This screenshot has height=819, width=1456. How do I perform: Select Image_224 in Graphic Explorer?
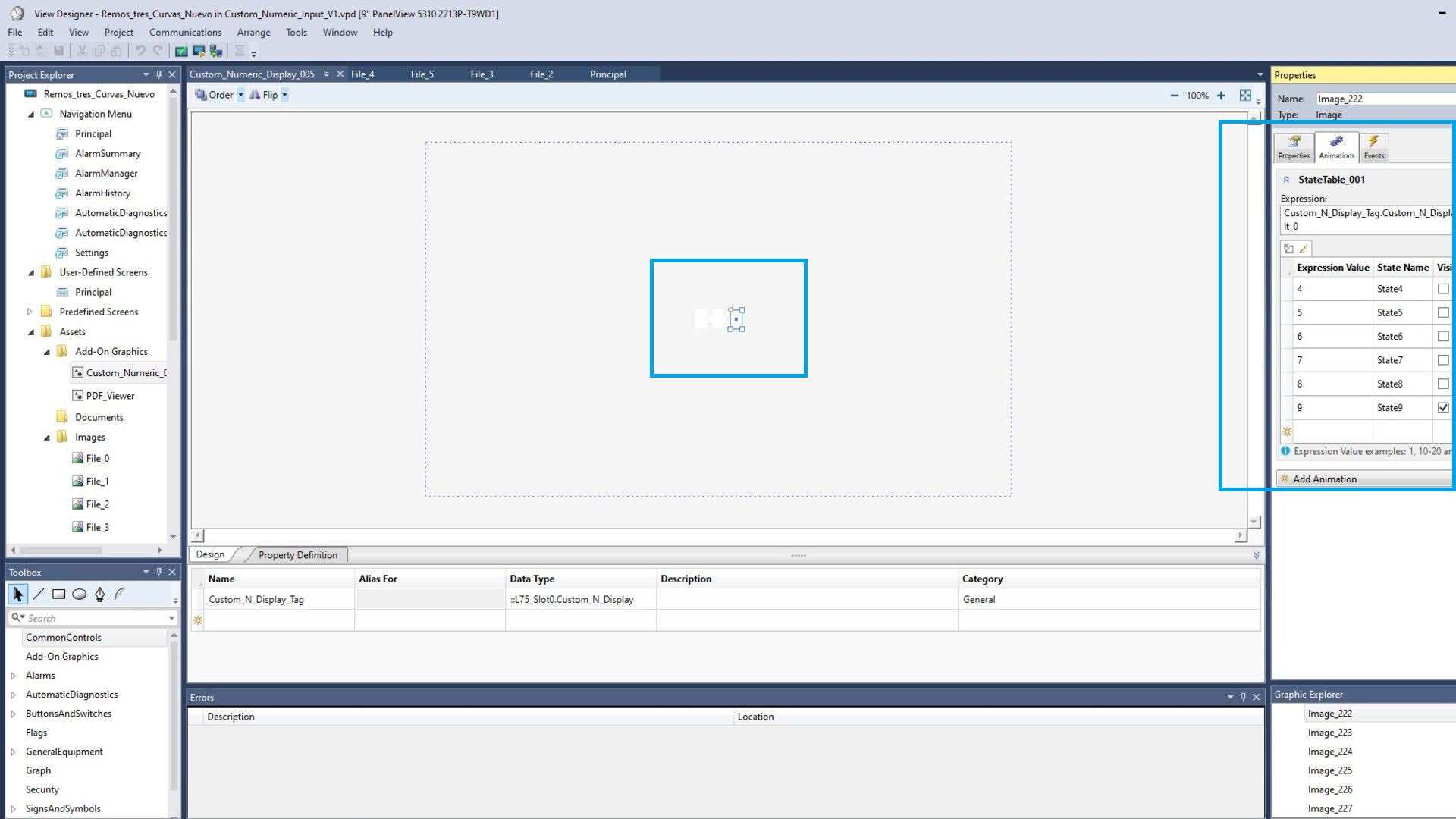coord(1329,752)
